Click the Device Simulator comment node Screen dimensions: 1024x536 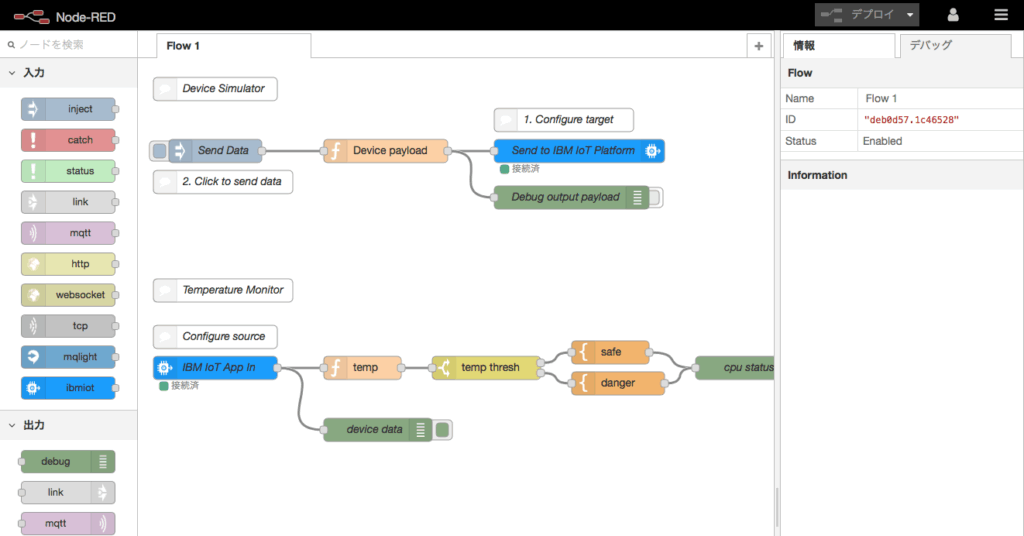coord(215,89)
